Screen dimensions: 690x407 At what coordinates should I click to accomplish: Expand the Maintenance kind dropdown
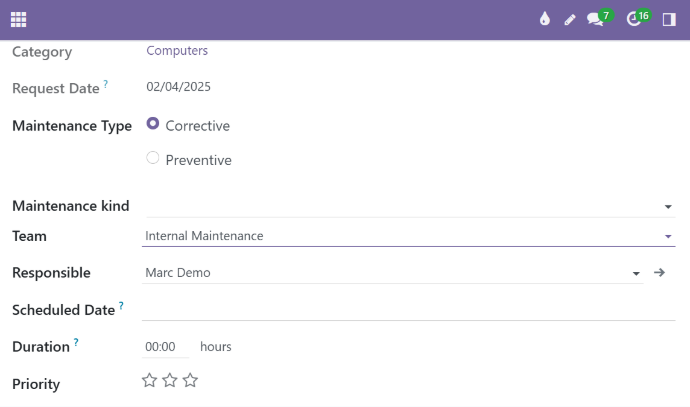pos(668,207)
